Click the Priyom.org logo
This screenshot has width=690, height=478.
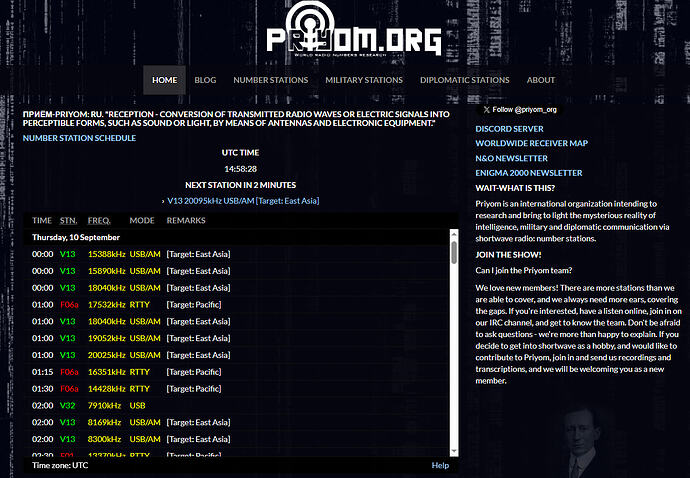(x=354, y=30)
